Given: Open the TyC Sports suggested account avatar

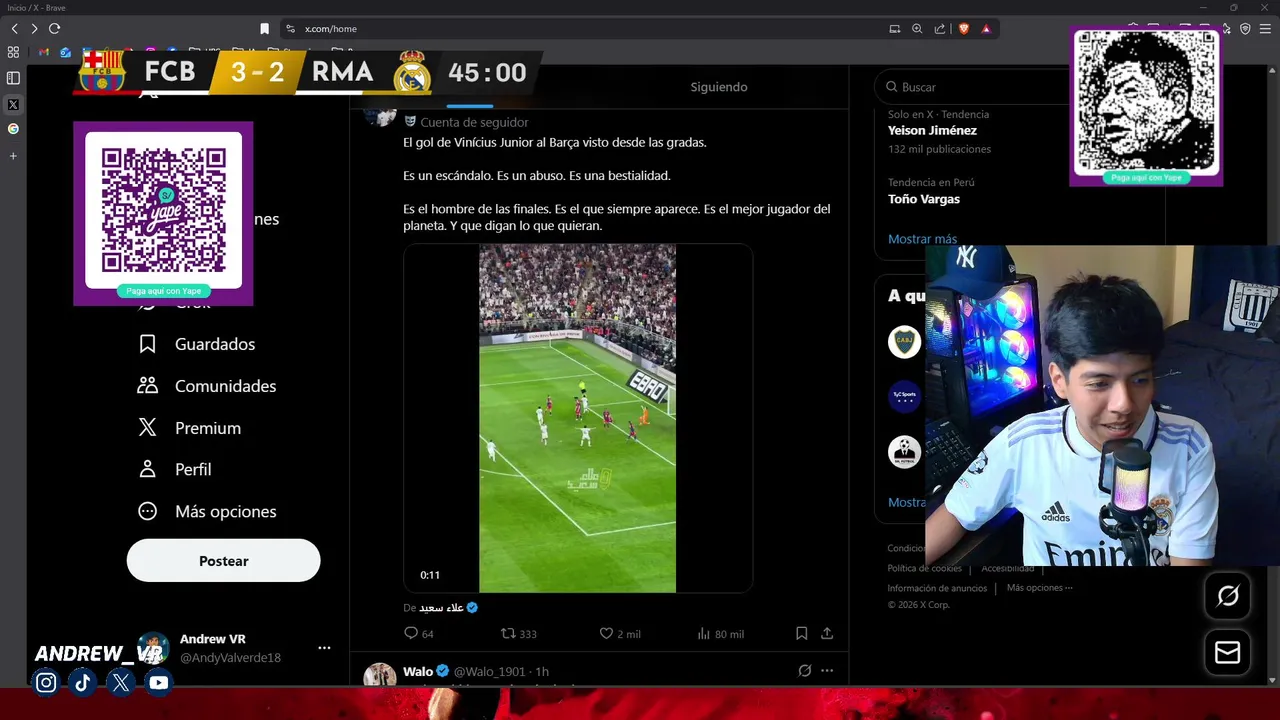Looking at the screenshot, I should (904, 396).
